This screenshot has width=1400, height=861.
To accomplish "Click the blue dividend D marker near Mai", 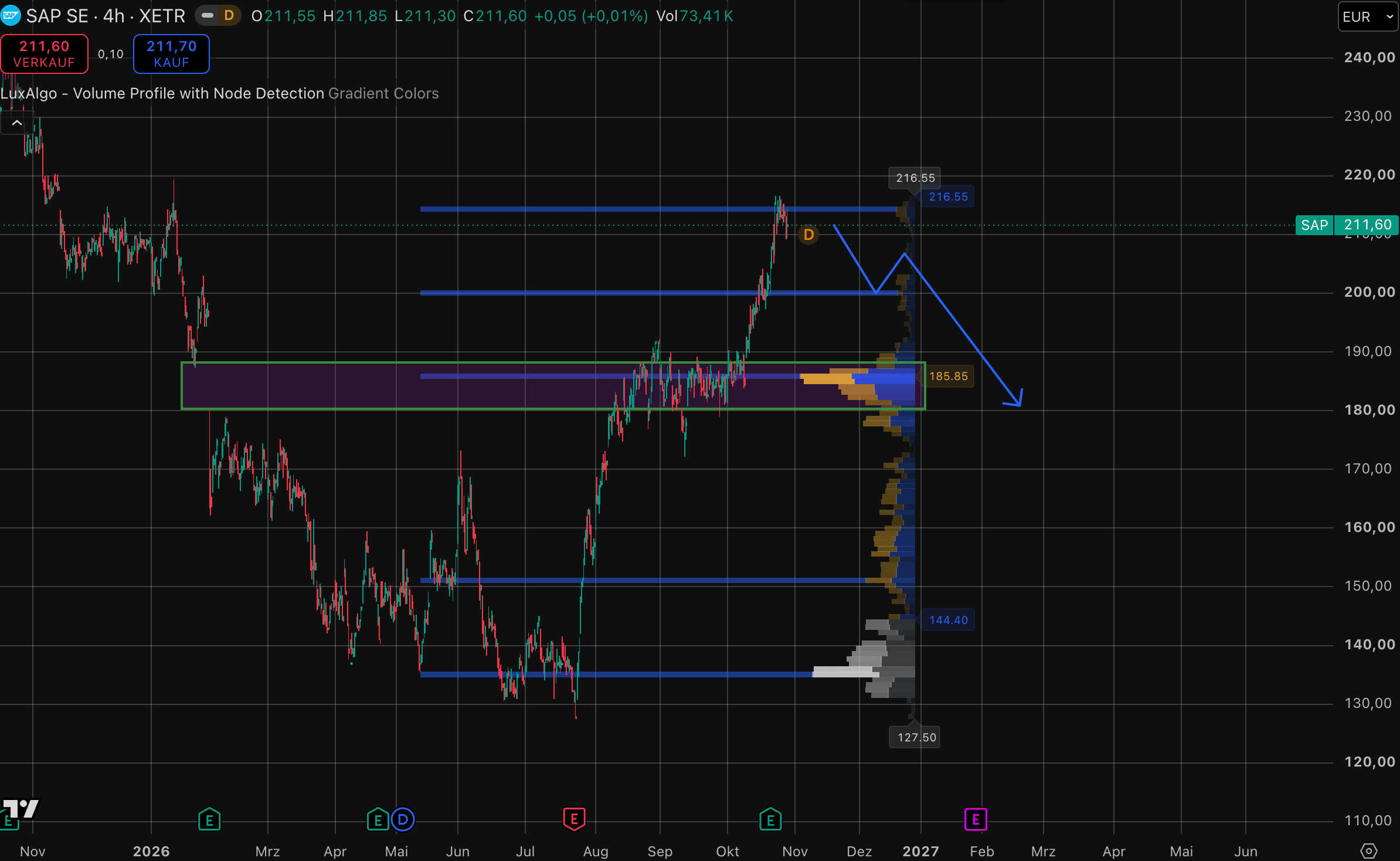I will [x=403, y=819].
